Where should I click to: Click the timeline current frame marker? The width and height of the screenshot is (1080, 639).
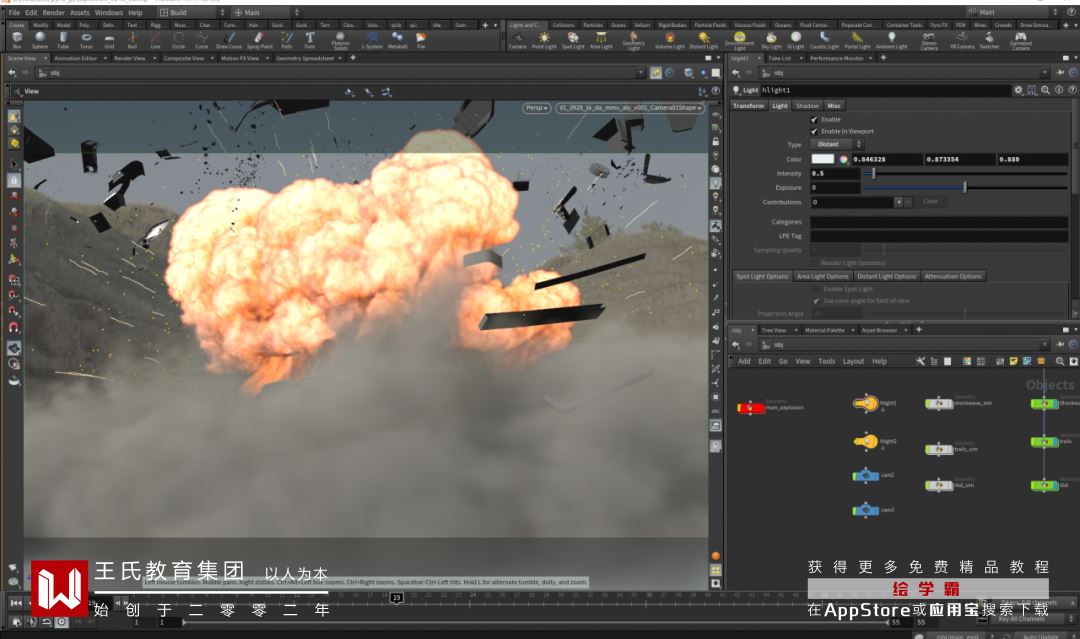396,598
